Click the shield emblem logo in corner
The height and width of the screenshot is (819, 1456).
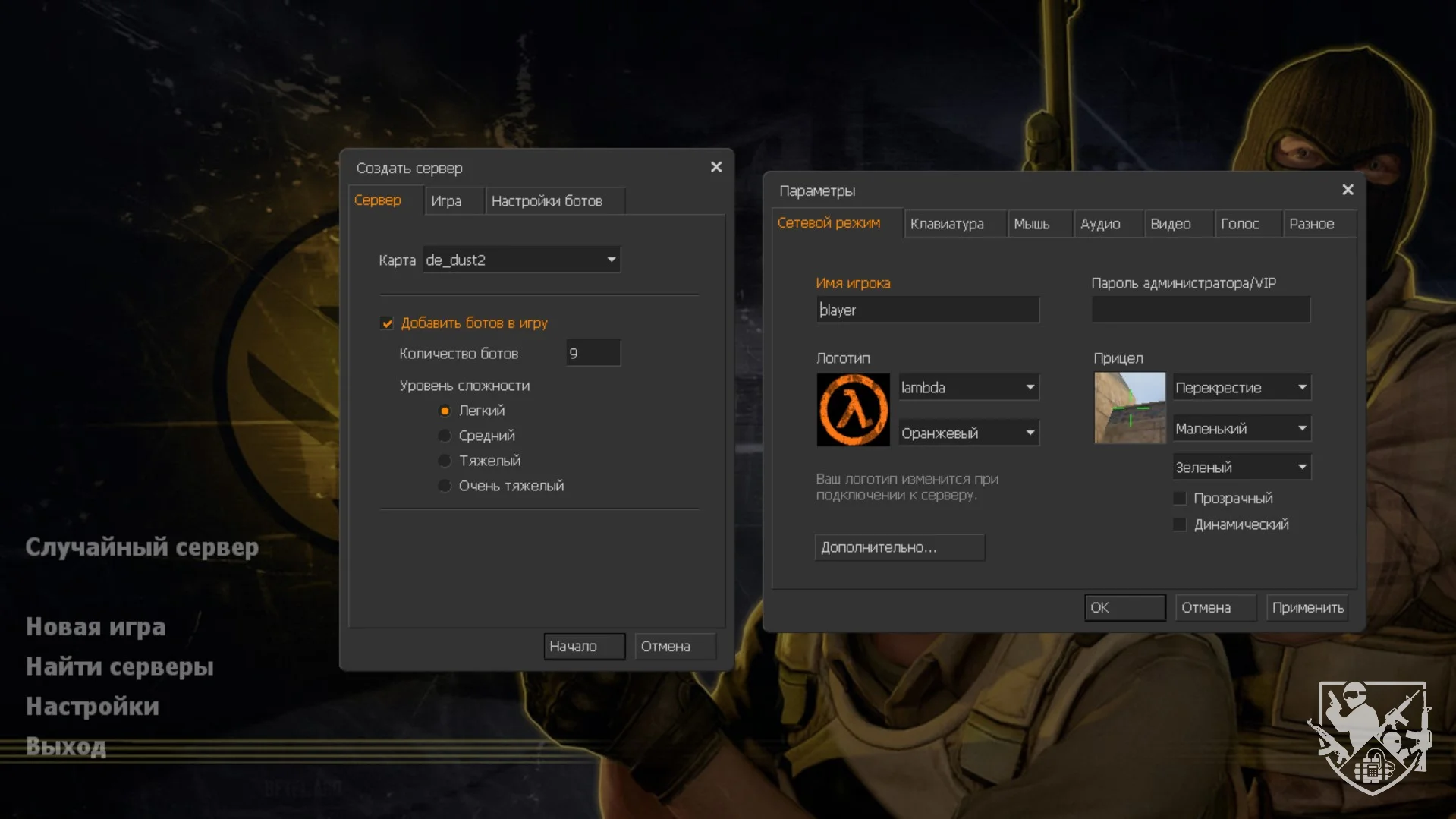coord(1370,737)
